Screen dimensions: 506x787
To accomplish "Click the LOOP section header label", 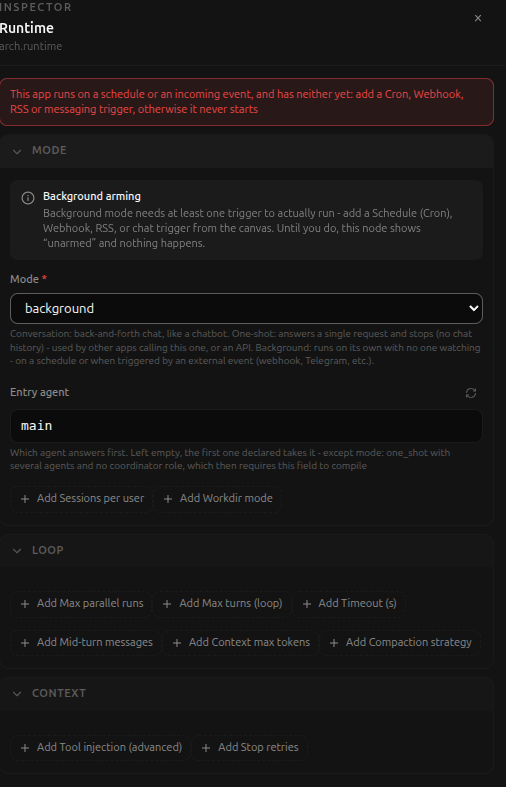I will (x=48, y=550).
